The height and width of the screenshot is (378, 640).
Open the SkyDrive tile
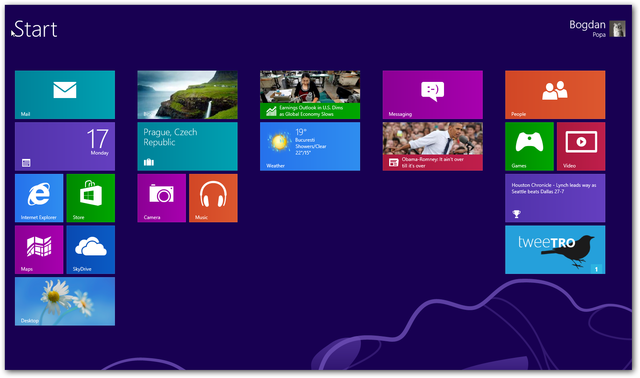click(x=91, y=249)
